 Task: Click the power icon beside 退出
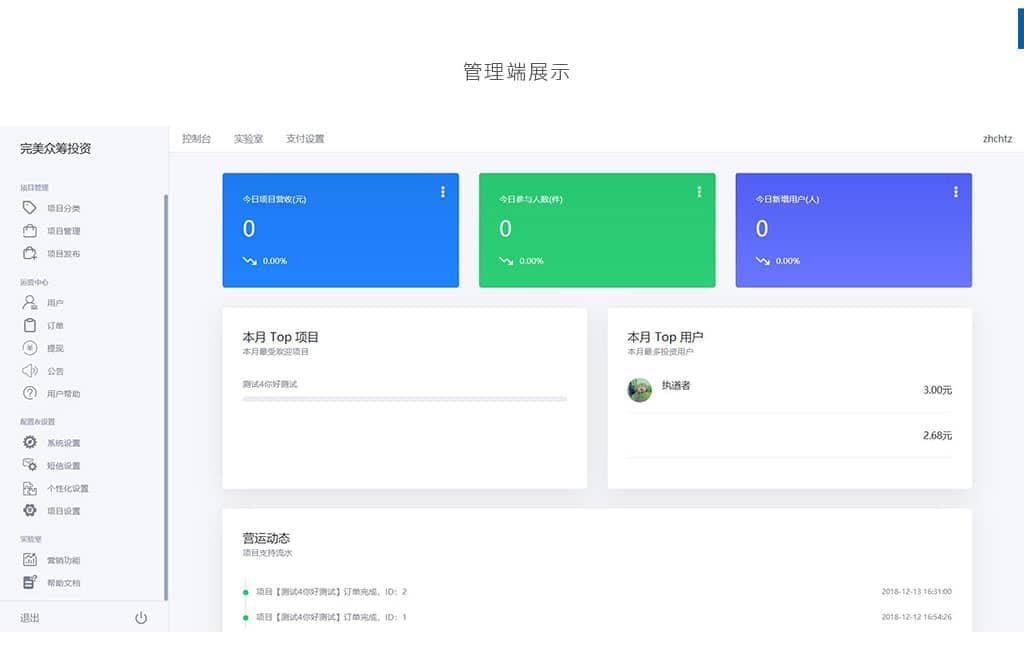(141, 618)
